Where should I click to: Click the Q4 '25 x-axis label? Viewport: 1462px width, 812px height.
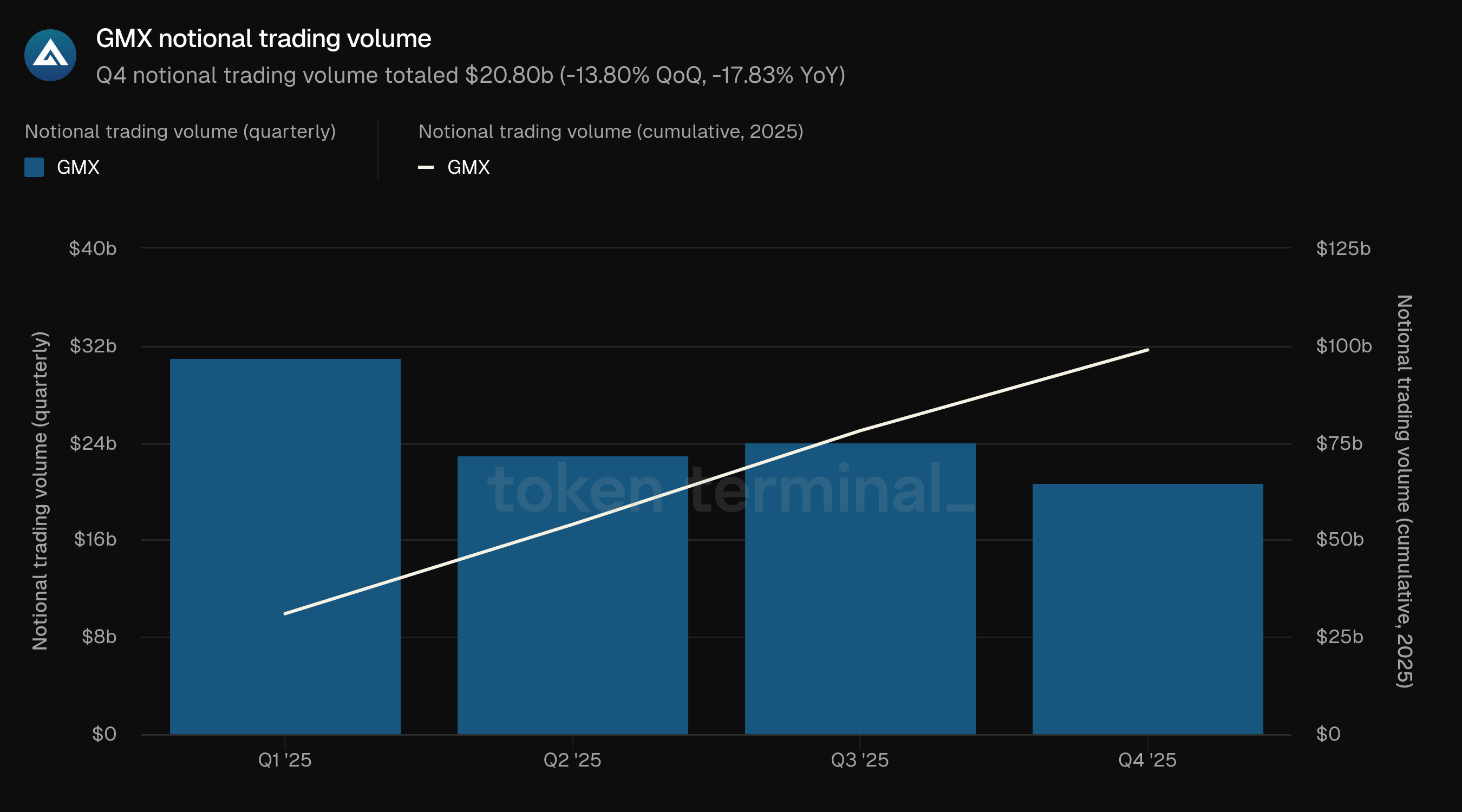click(1147, 760)
